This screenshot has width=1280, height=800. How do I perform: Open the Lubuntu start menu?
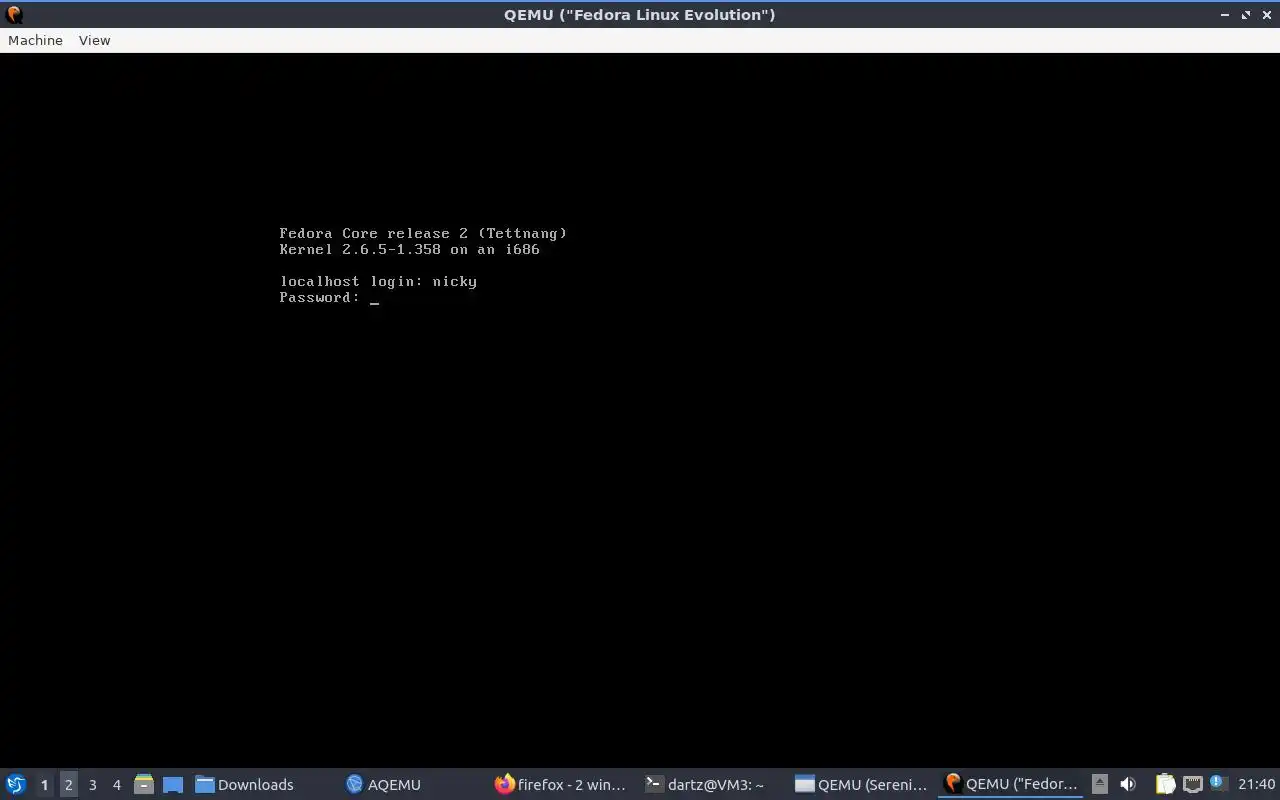coord(16,784)
